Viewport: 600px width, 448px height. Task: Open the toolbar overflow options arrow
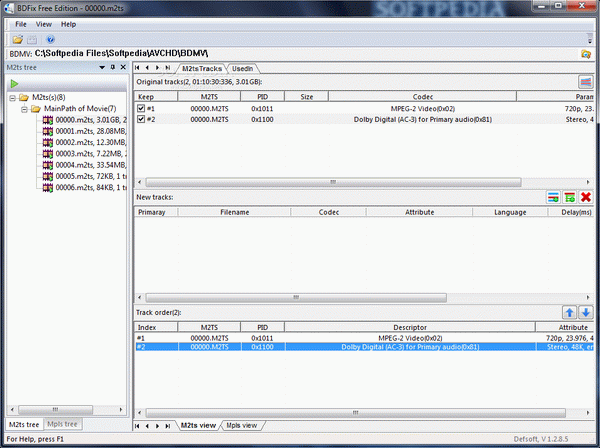pos(590,39)
